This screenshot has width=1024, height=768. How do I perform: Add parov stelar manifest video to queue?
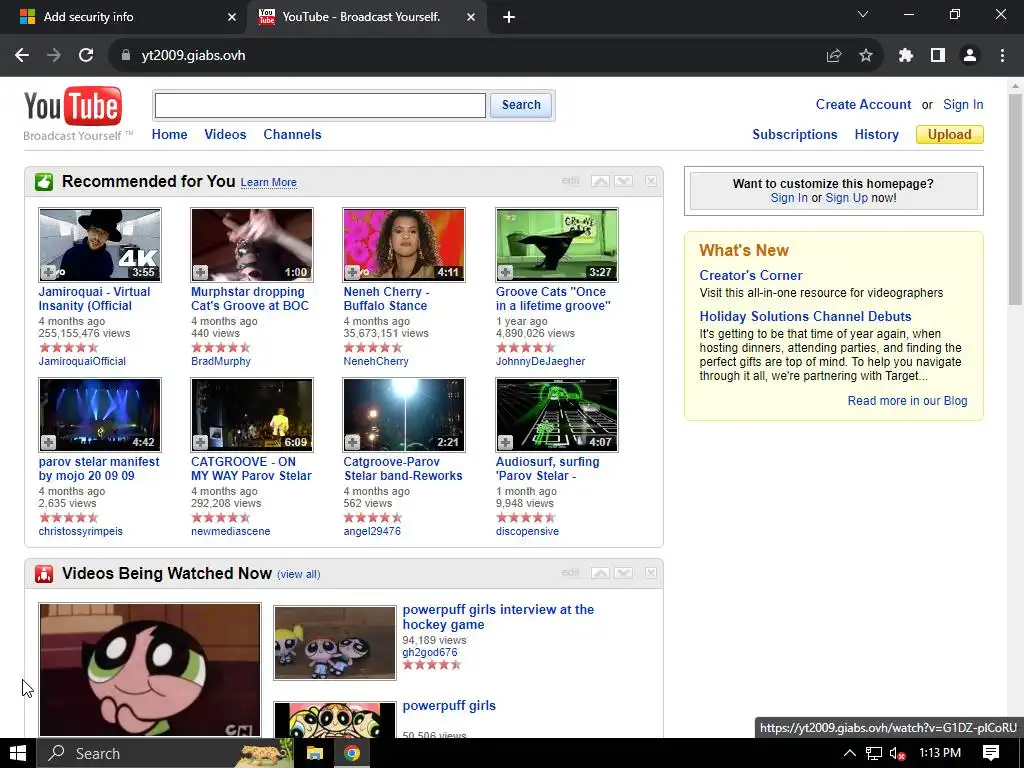(x=48, y=442)
